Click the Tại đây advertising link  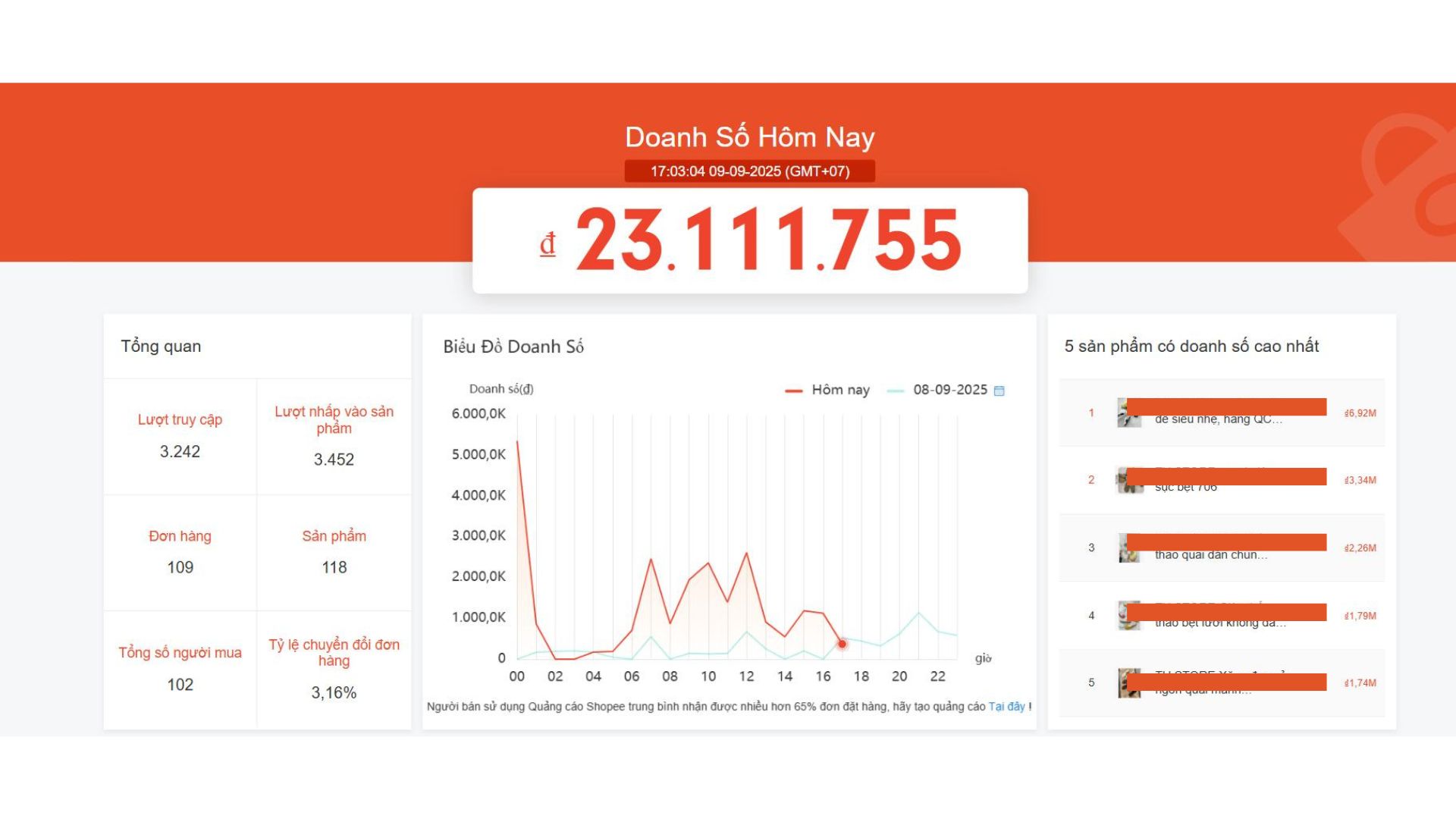pos(1006,707)
